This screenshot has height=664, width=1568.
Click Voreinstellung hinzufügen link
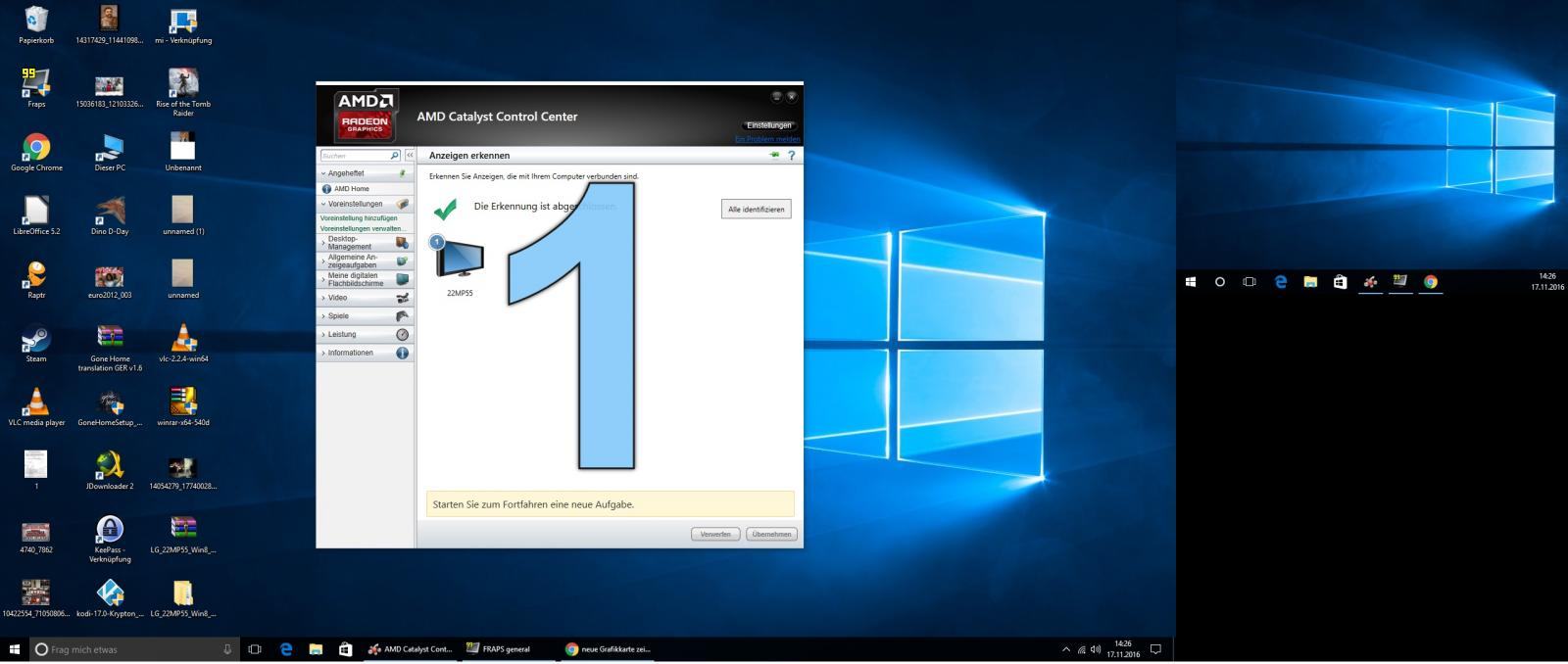pyautogui.click(x=359, y=218)
